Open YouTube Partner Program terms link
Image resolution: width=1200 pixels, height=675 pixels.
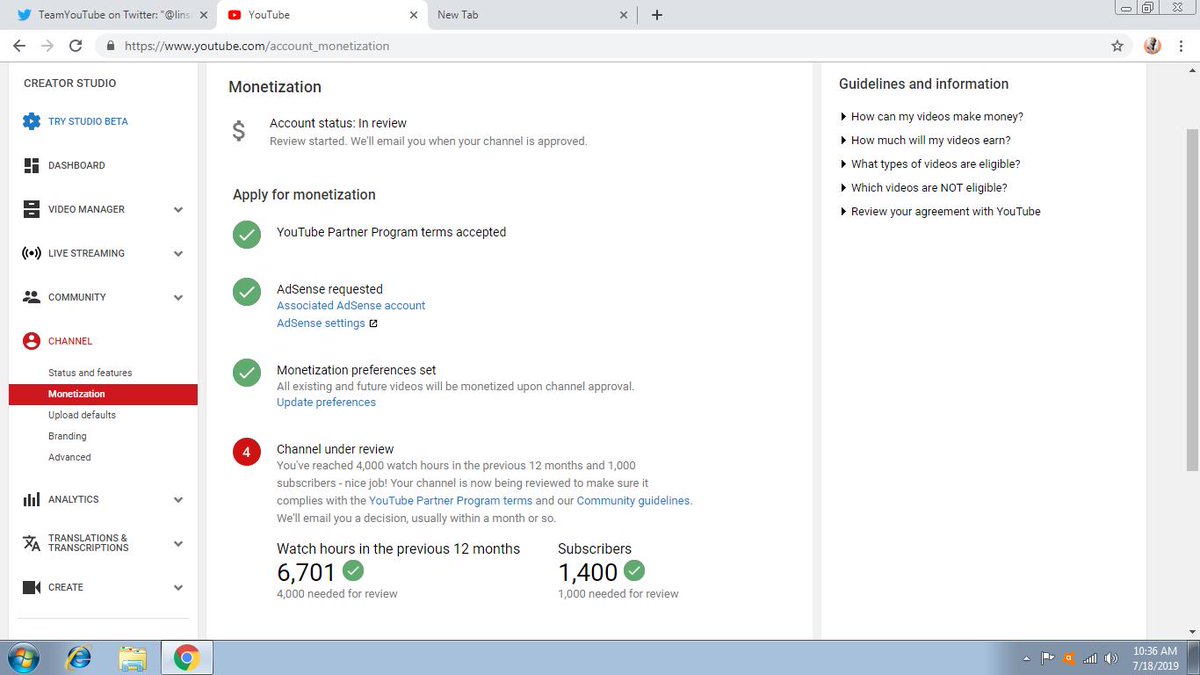tap(451, 500)
